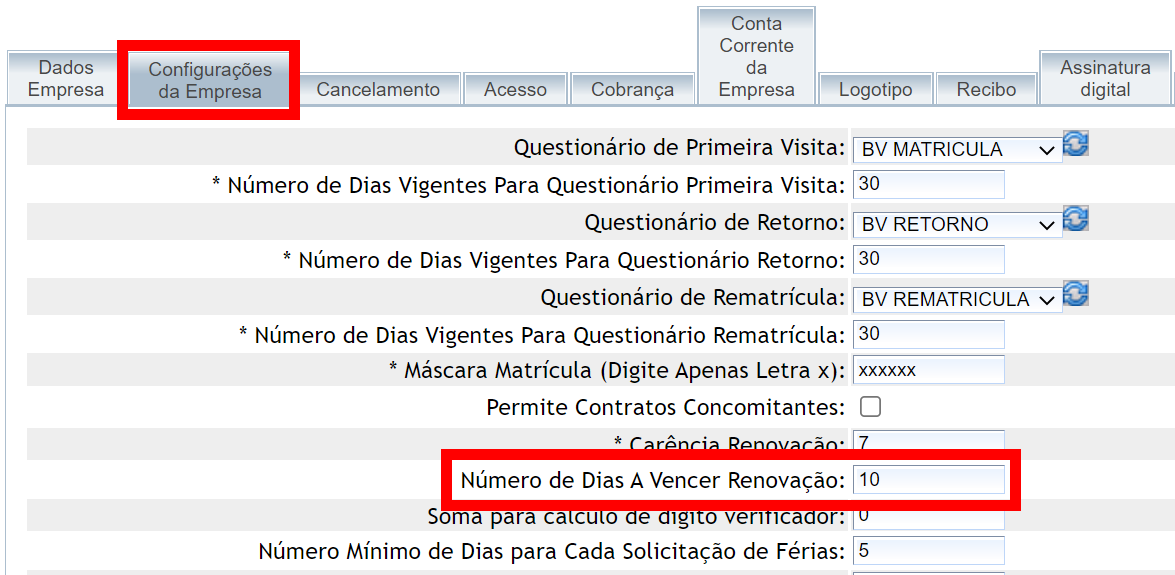Open the Cobrança tab
This screenshot has height=575, width=1175.
point(632,89)
